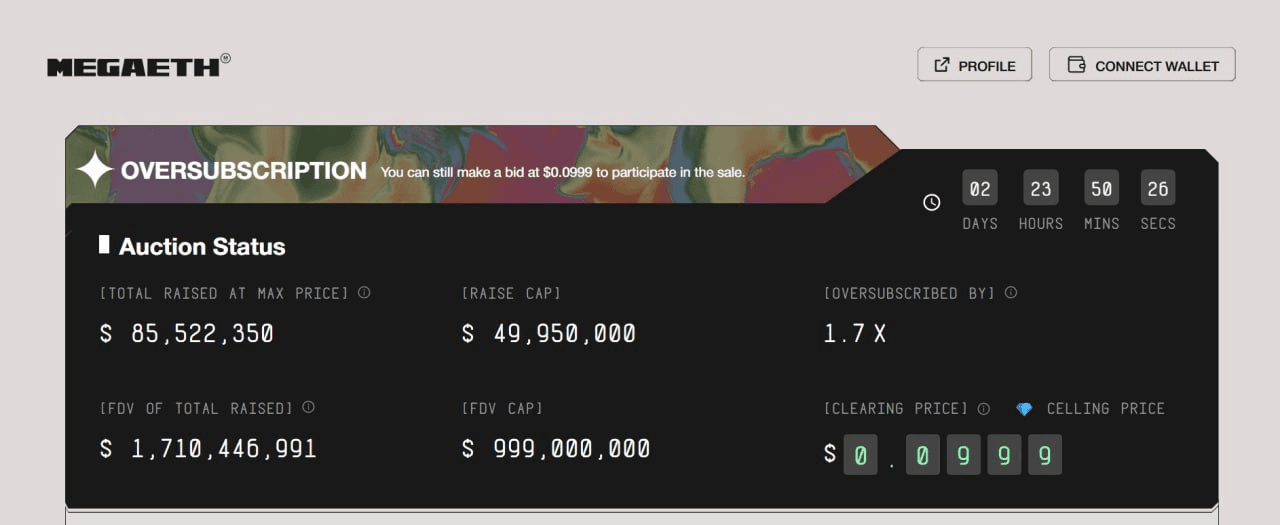Click the blue diamond Ceiling Price icon
The height and width of the screenshot is (525, 1280).
(1024, 409)
